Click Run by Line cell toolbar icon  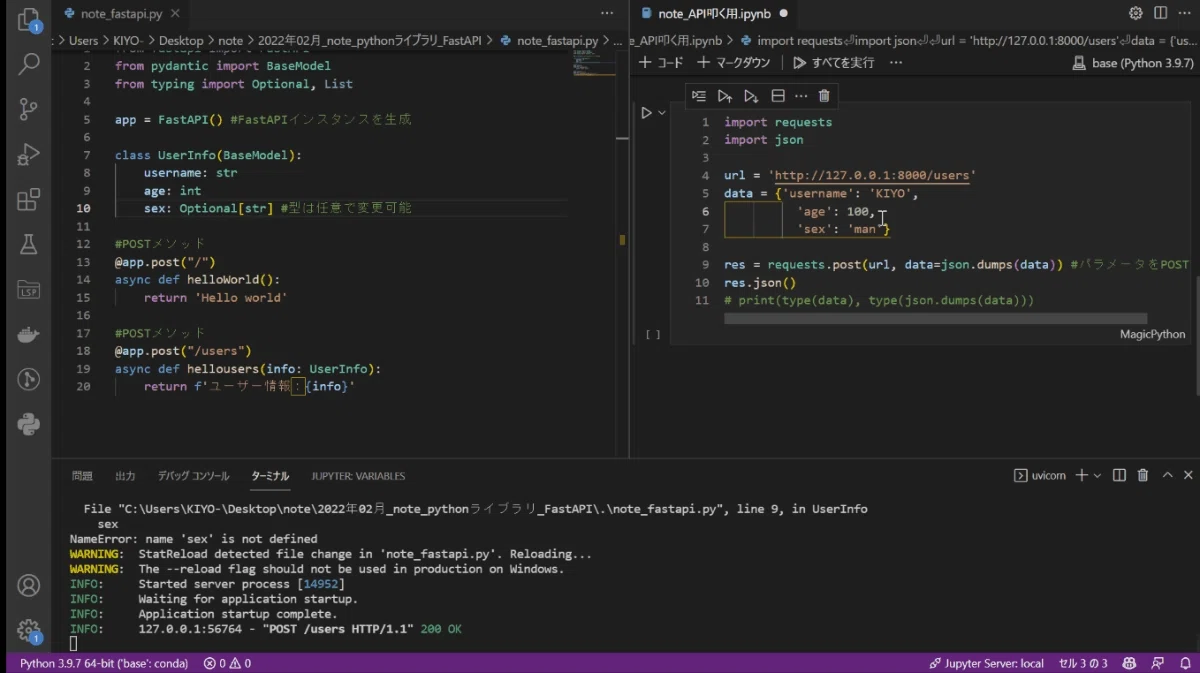point(699,96)
